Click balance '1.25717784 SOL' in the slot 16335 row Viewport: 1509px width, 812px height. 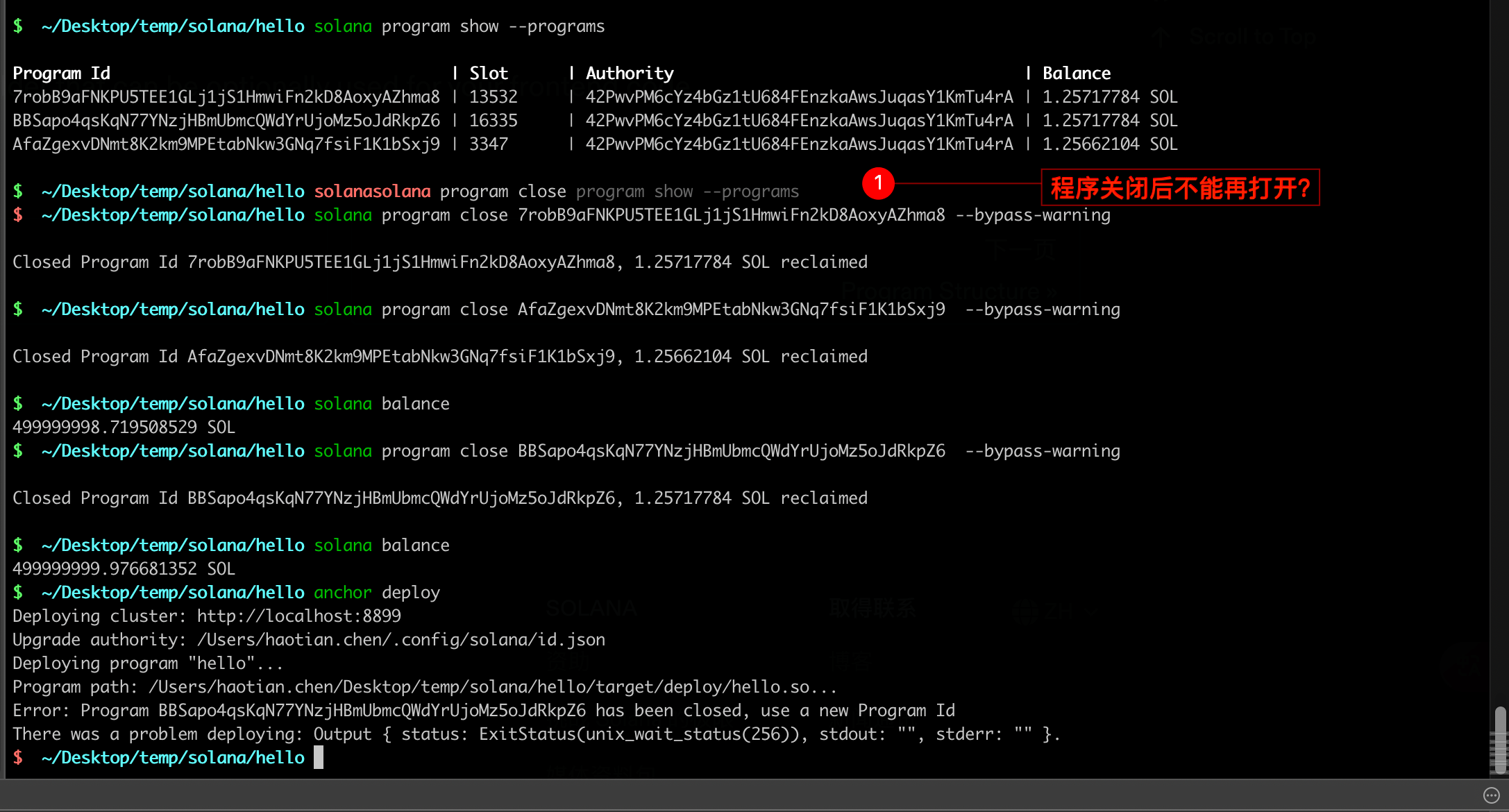[1110, 121]
